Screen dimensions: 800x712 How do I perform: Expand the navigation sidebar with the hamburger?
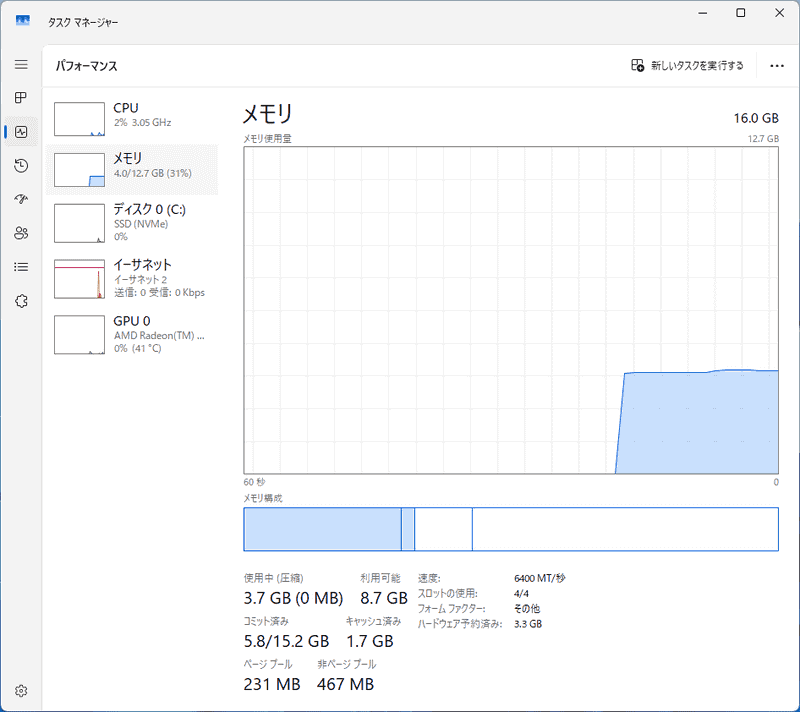(20, 64)
